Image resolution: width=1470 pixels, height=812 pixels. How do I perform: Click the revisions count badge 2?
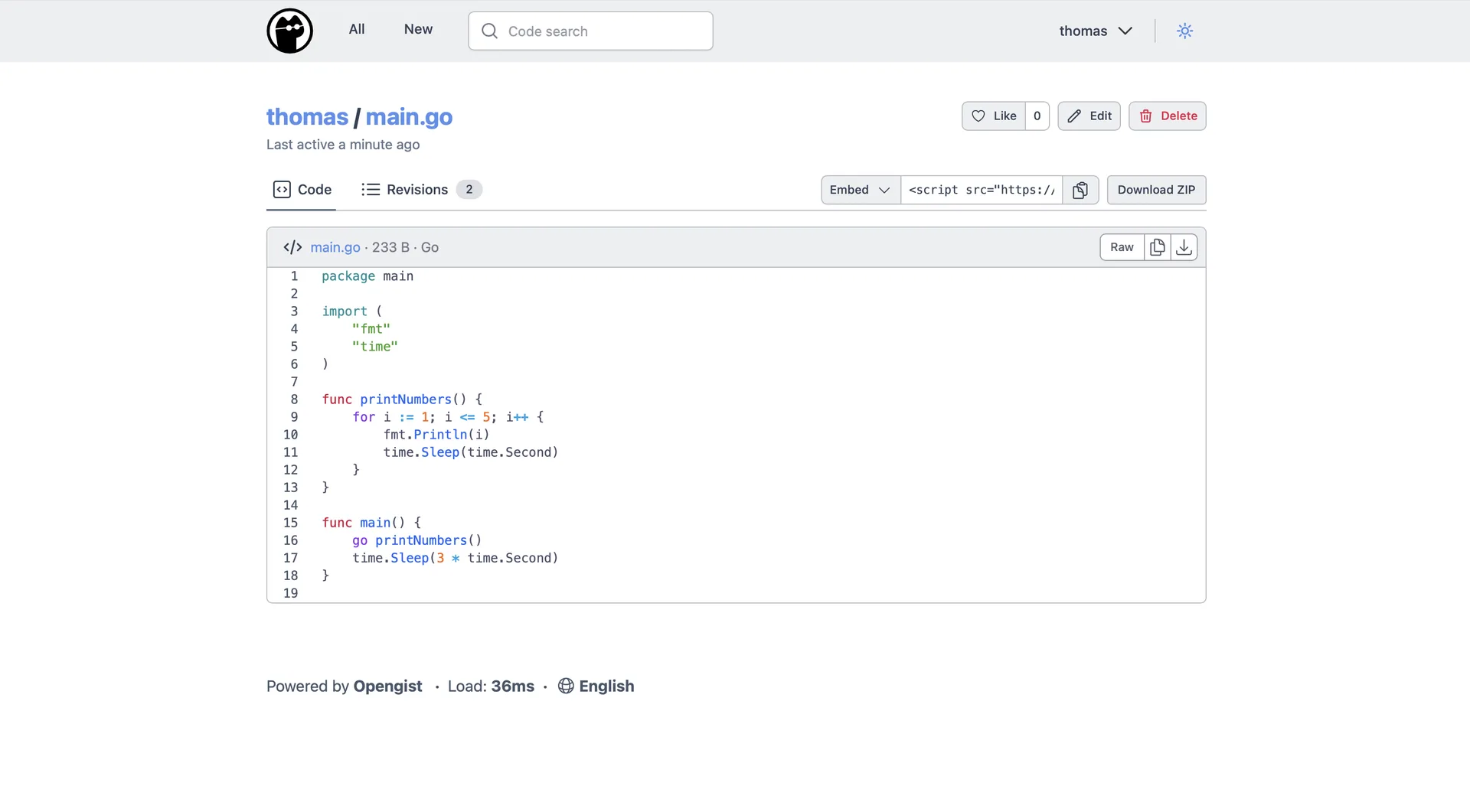tap(469, 189)
